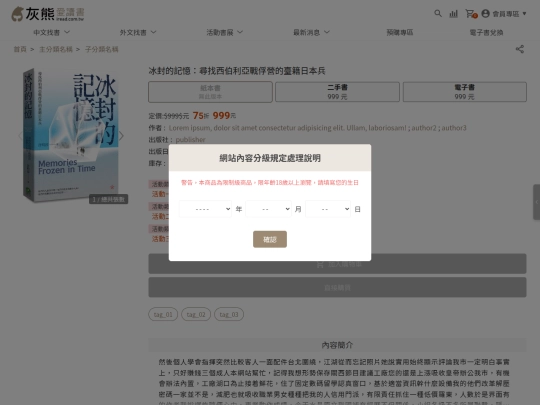This screenshot has height=405, width=540.
Task: Click the 子分類名稱 breadcrumb link
Action: (102, 49)
